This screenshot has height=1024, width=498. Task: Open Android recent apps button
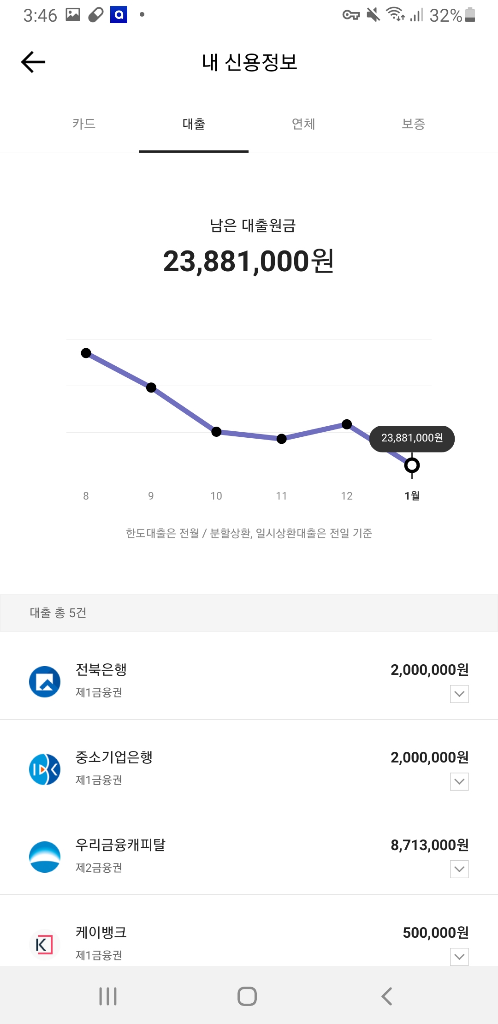click(x=108, y=996)
